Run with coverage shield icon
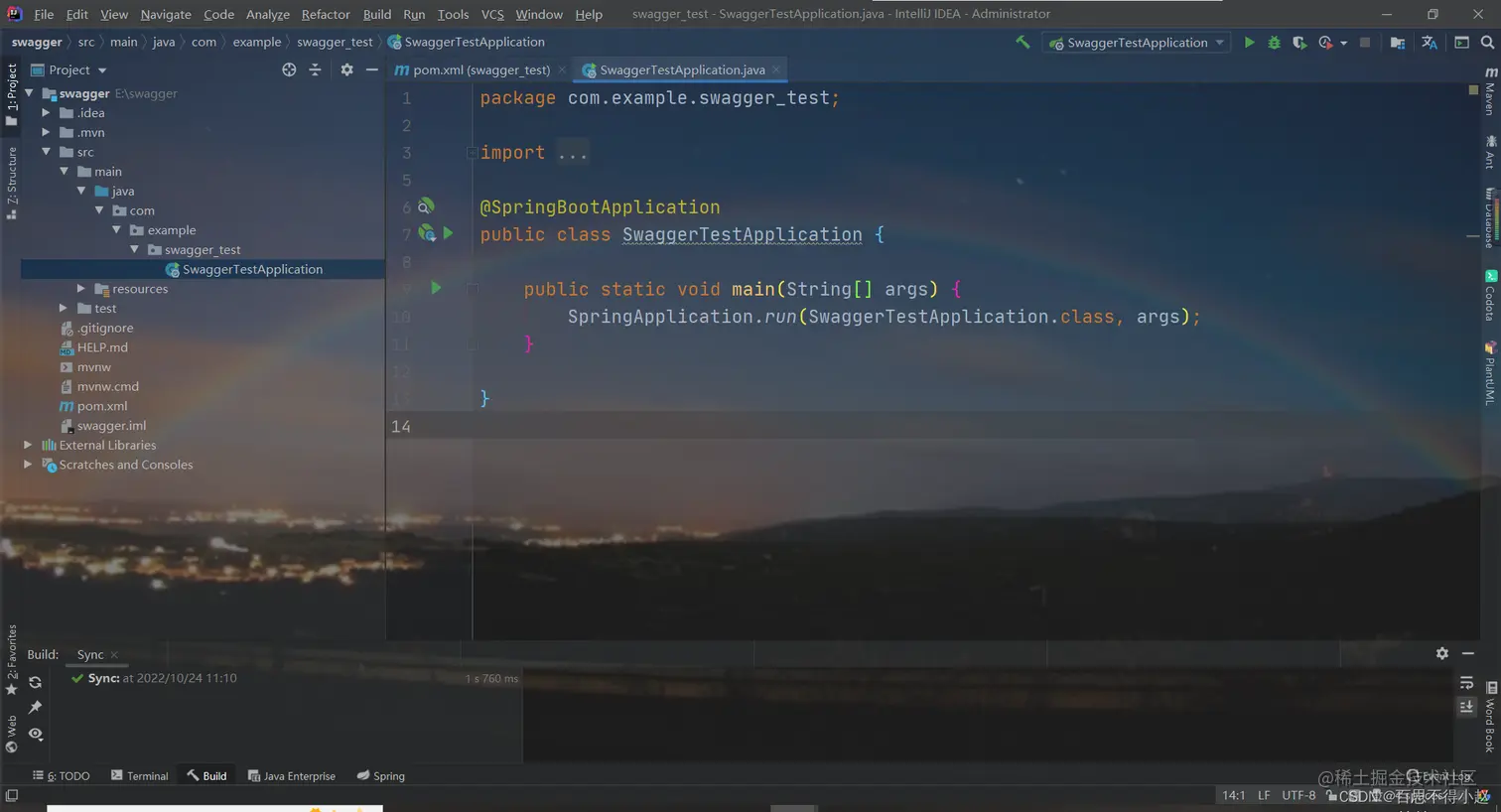The height and width of the screenshot is (812, 1501). [x=1298, y=43]
